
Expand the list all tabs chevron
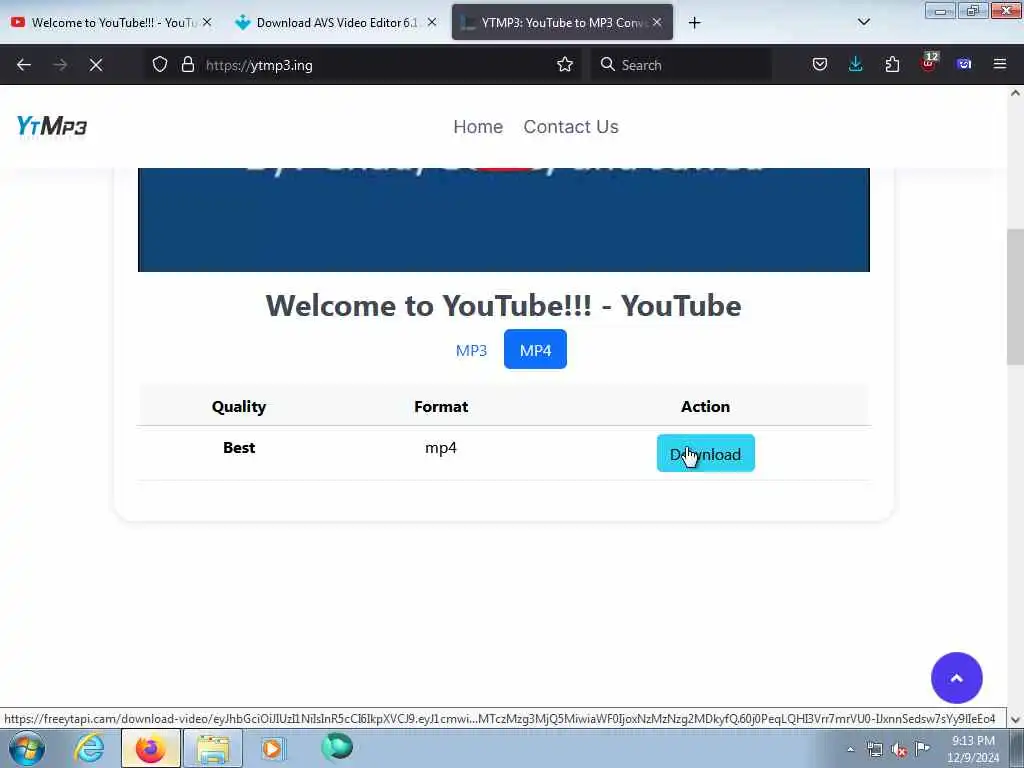pyautogui.click(x=863, y=22)
